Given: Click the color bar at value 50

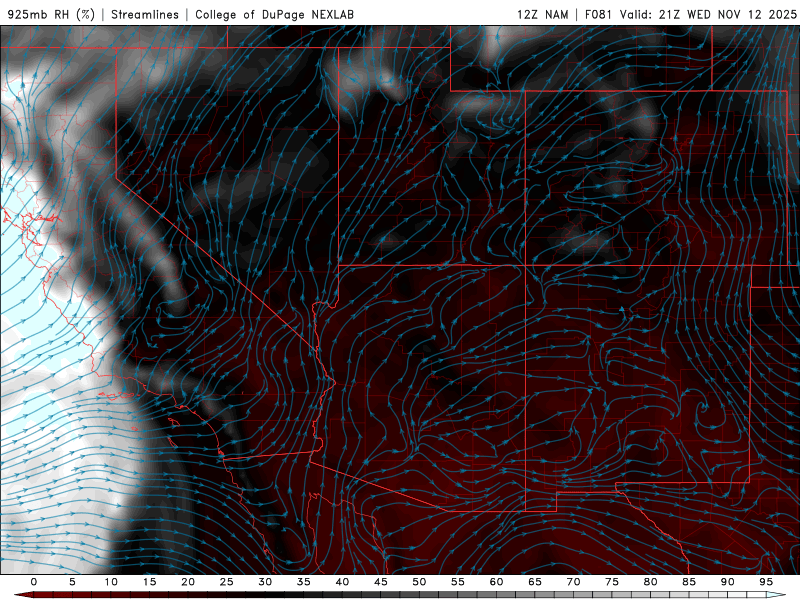Looking at the screenshot, I should (419, 595).
